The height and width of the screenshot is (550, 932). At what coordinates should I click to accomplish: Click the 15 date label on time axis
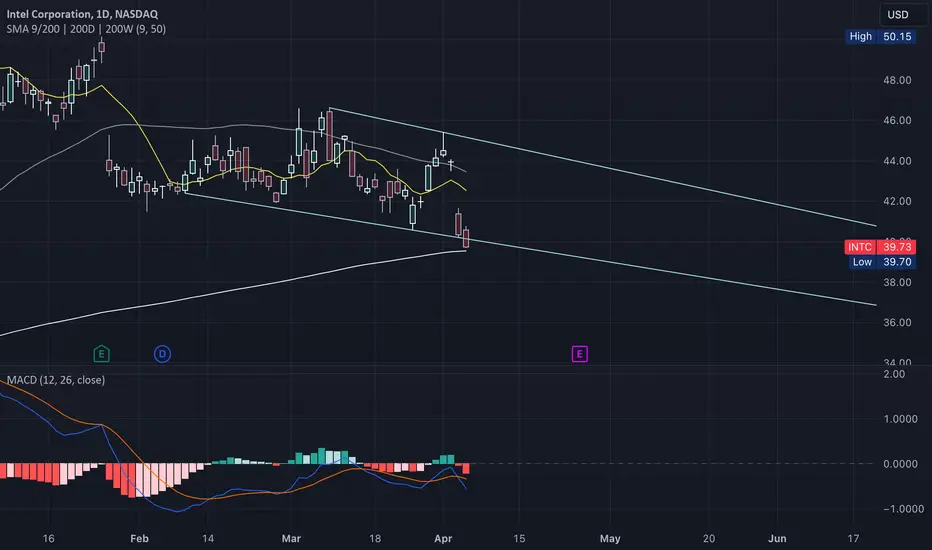click(519, 538)
